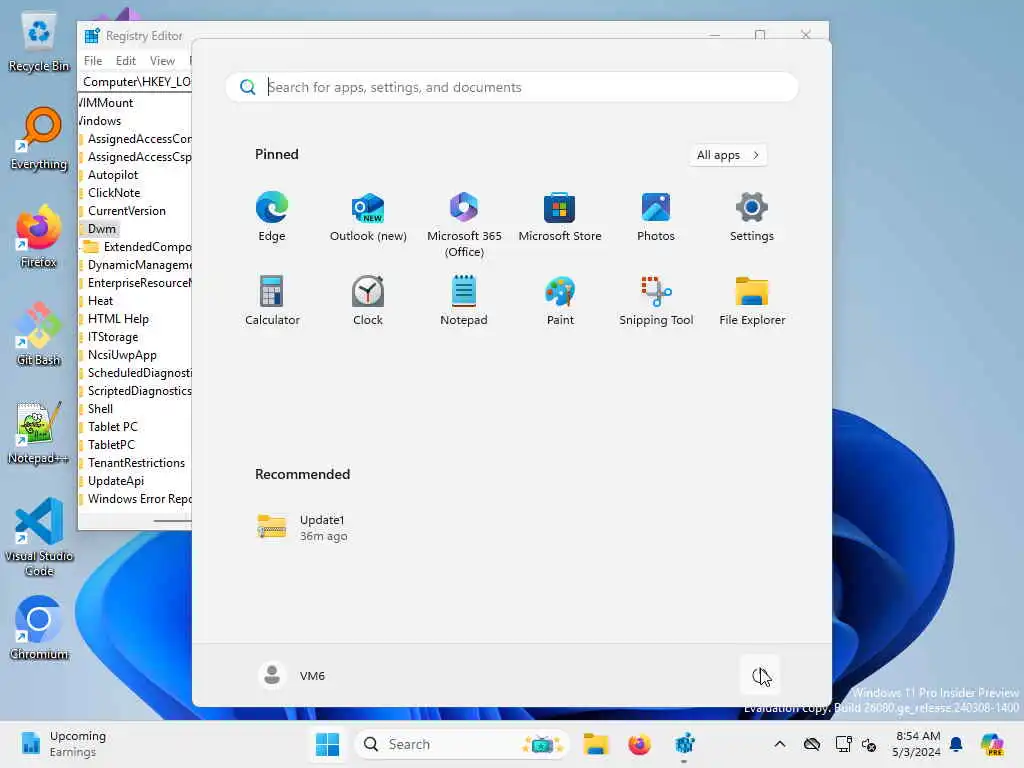Launch Notepad from Start menu
Viewport: 1024px width, 768px height.
(x=464, y=300)
